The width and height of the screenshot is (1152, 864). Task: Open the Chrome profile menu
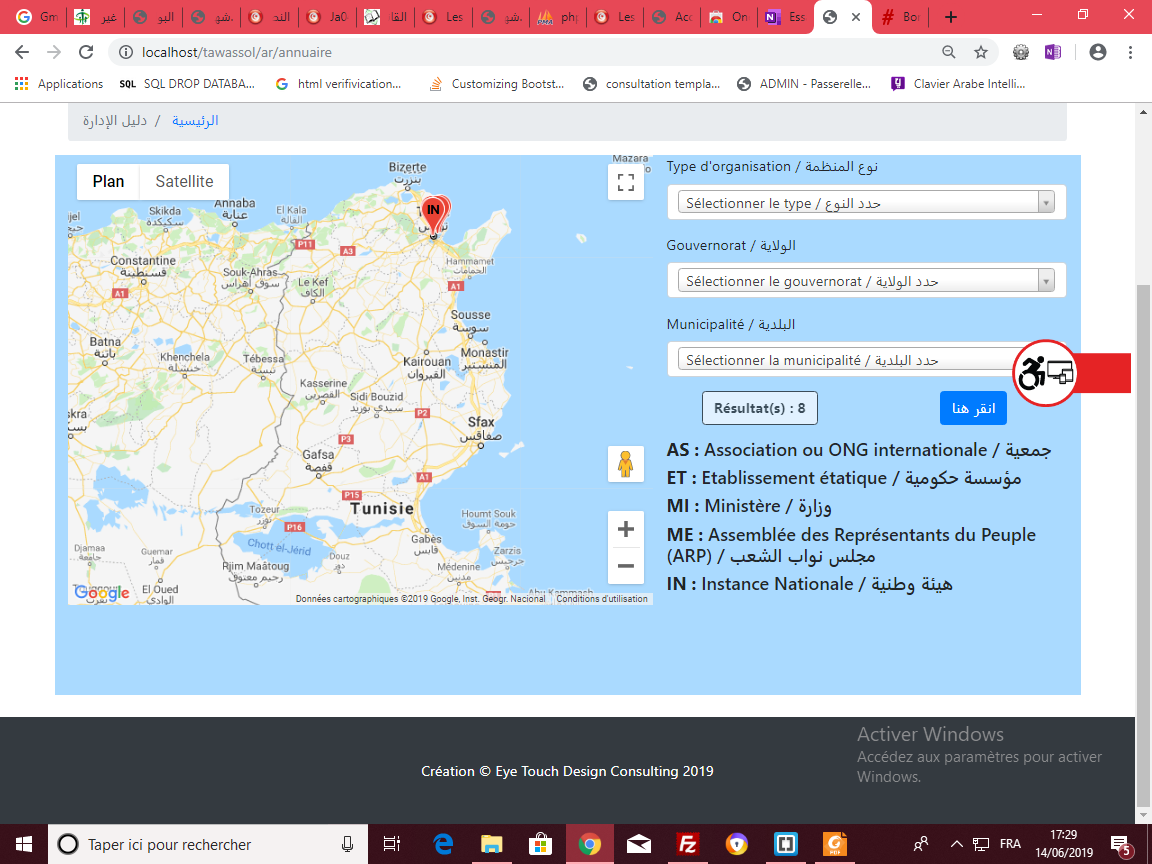1098,52
